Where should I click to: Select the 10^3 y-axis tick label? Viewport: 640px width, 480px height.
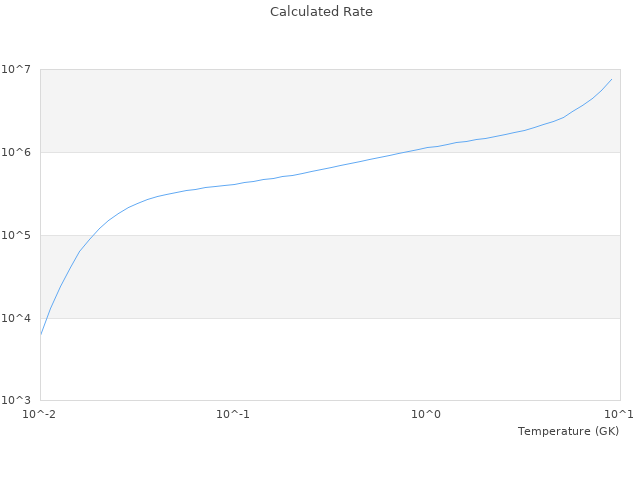[x=18, y=400]
